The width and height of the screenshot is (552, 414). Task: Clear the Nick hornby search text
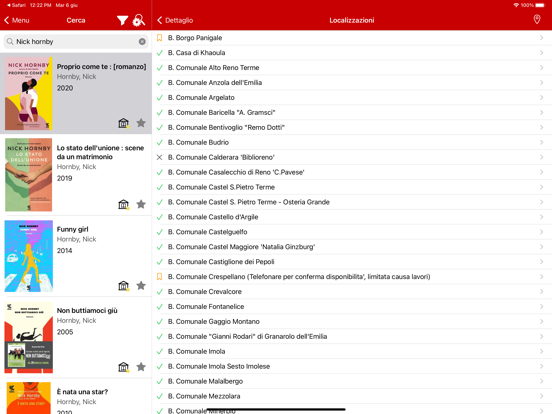pyautogui.click(x=142, y=42)
